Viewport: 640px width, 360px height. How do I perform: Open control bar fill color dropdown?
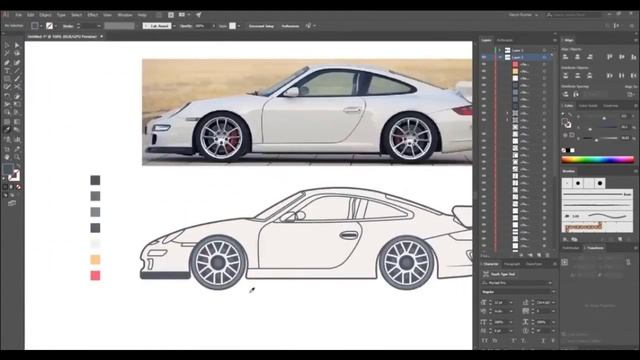click(x=41, y=26)
